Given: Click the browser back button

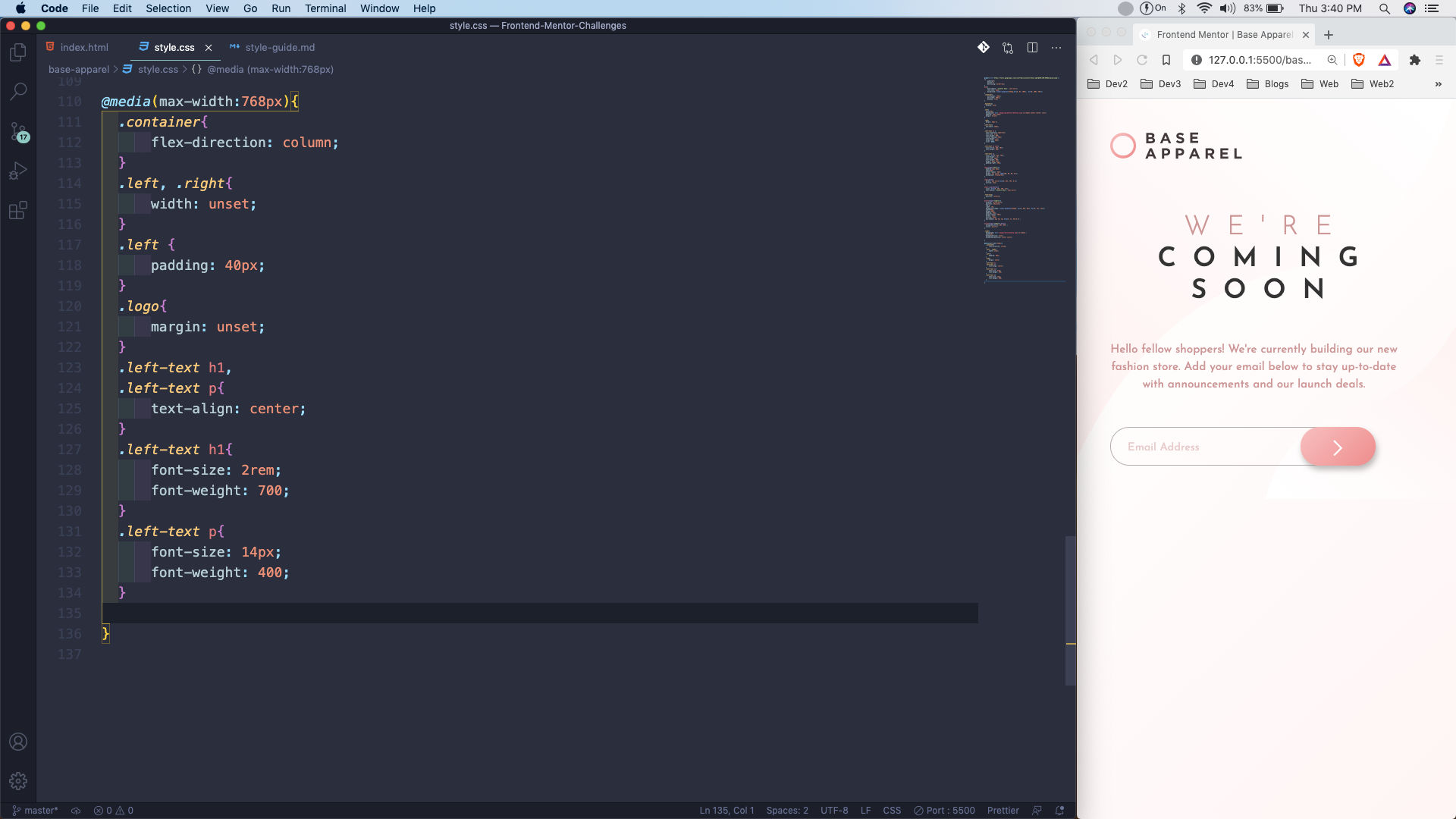Looking at the screenshot, I should point(1094,60).
